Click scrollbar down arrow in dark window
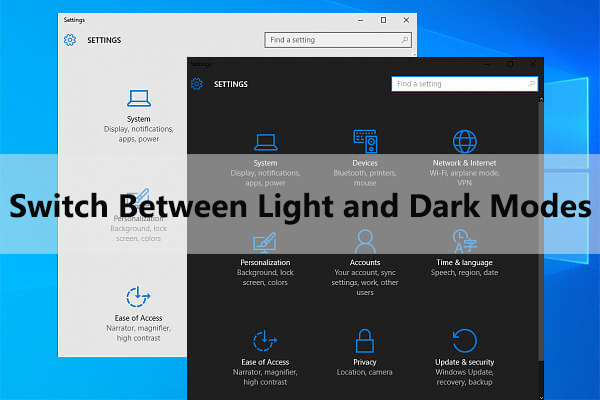Viewport: 600px width, 400px height. click(x=541, y=397)
